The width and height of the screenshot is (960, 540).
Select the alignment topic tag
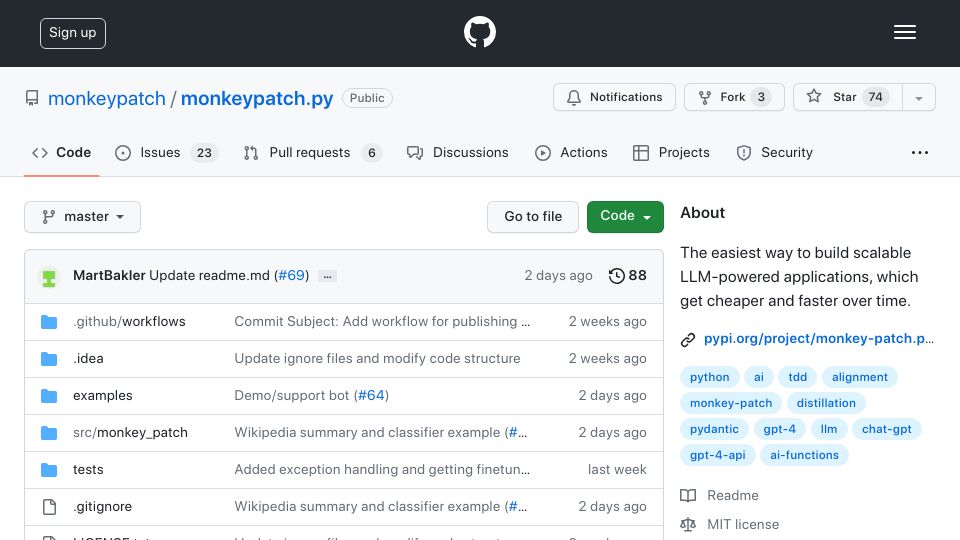[x=860, y=377]
